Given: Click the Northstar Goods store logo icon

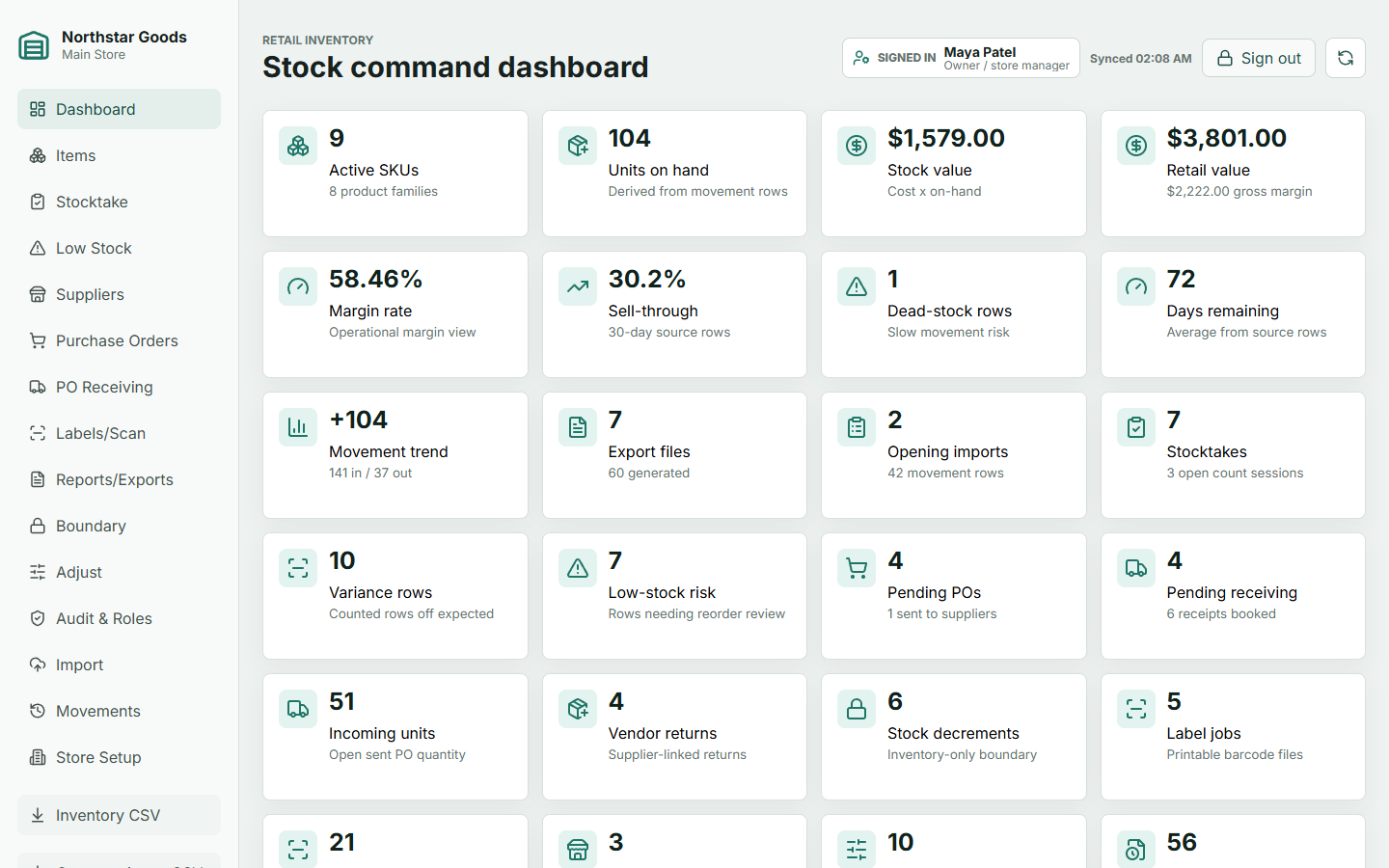Looking at the screenshot, I should click(x=34, y=45).
